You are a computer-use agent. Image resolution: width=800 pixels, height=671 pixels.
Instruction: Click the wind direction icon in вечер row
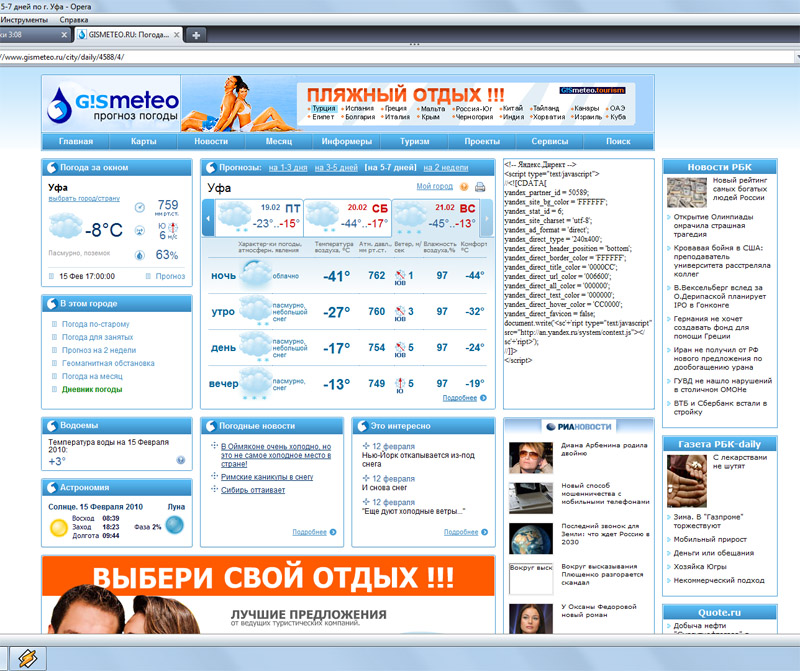pyautogui.click(x=400, y=383)
